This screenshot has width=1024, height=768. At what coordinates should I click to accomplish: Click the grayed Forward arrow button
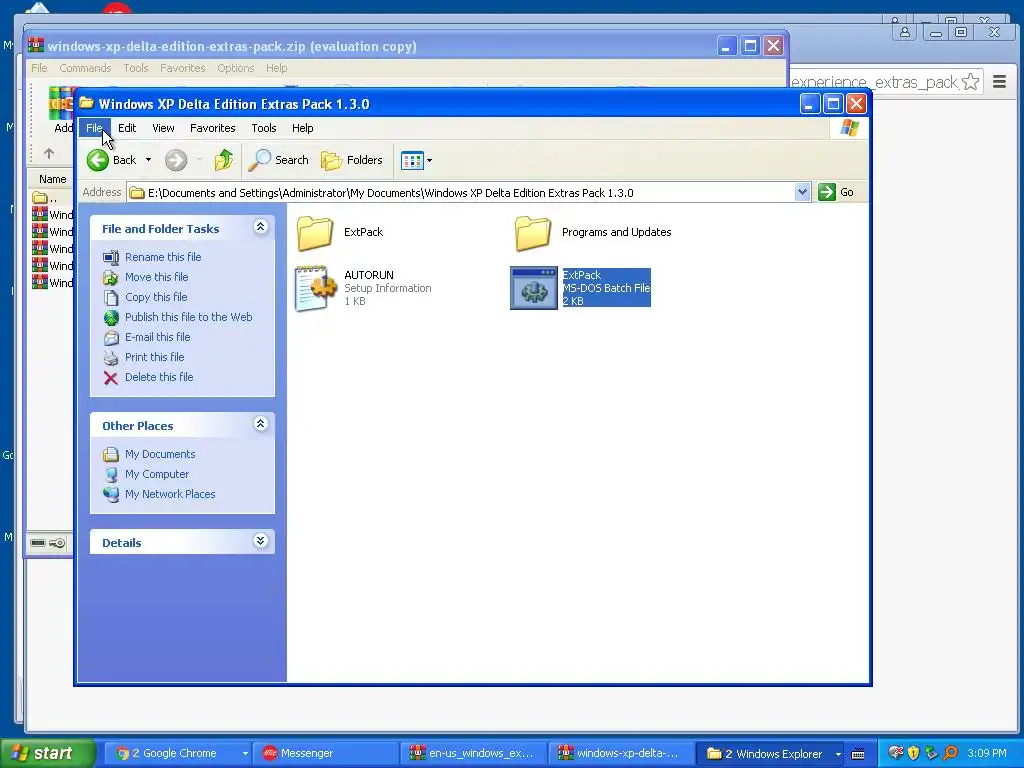click(176, 160)
